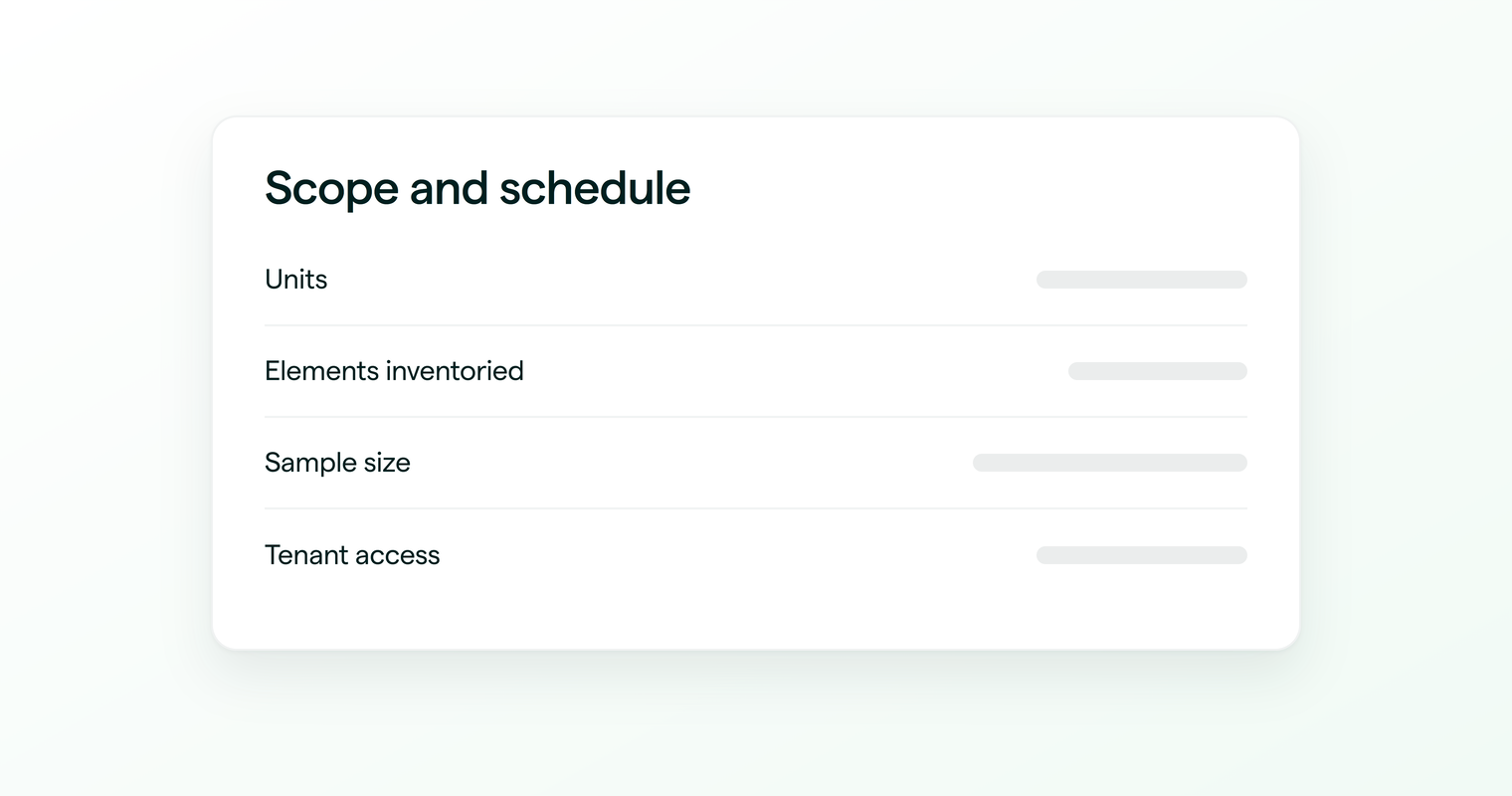
Task: Click the Scope and schedule heading
Action: click(x=477, y=188)
